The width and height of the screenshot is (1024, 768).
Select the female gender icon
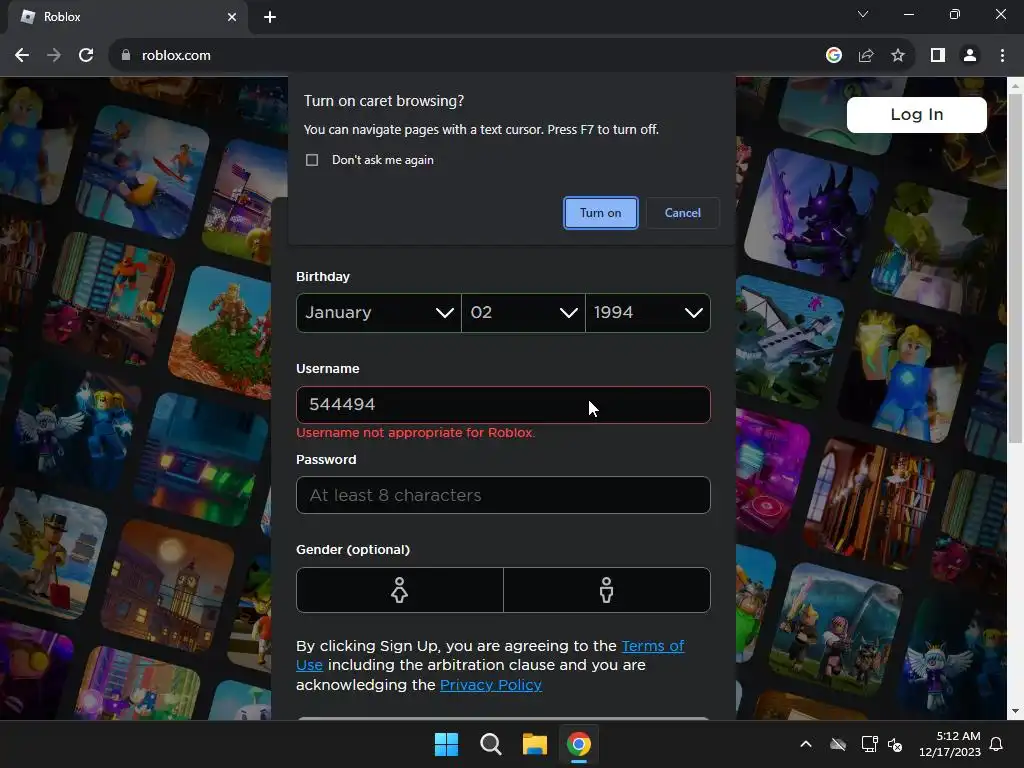(x=400, y=590)
